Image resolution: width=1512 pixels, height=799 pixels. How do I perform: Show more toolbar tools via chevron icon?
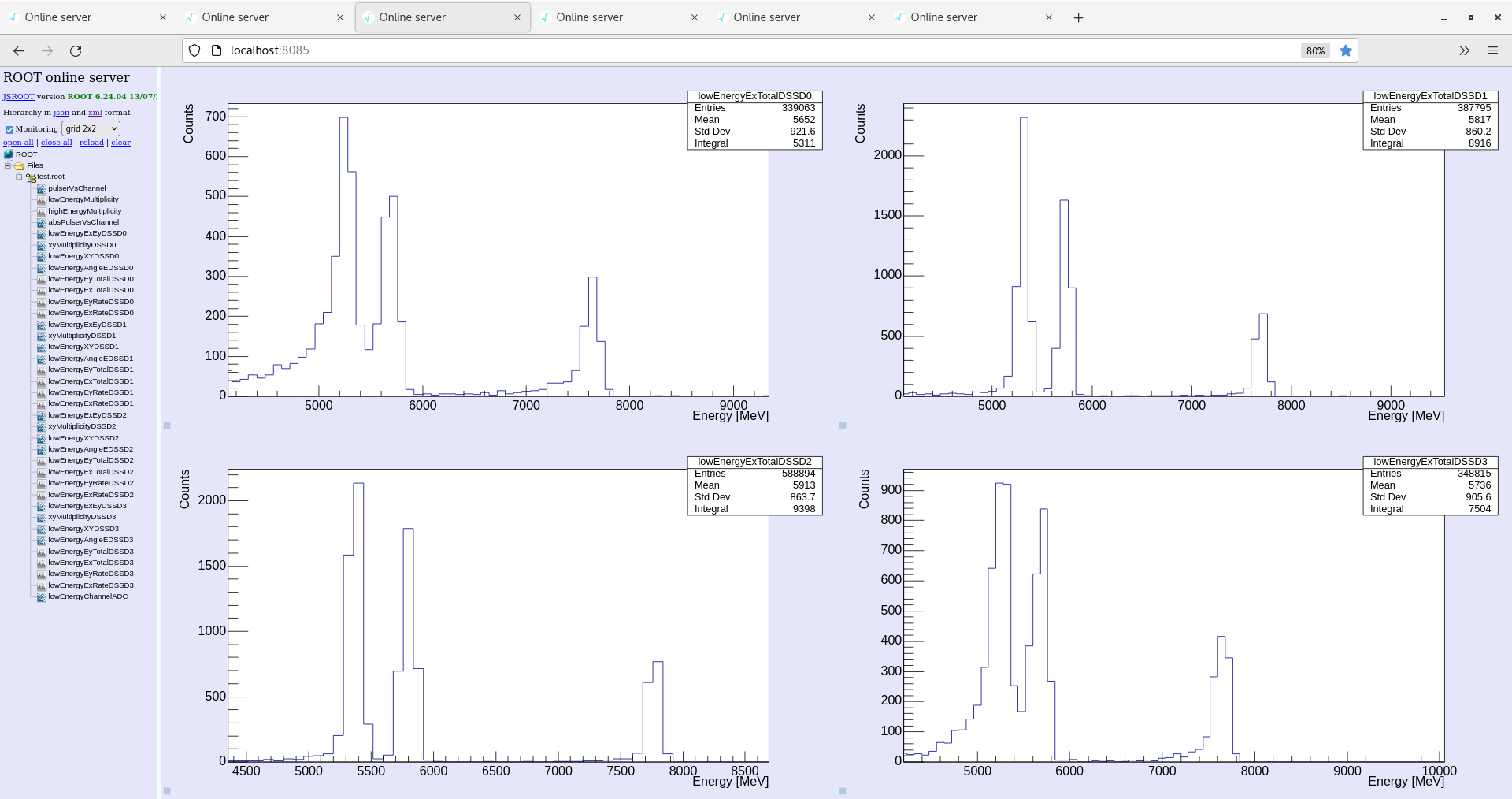1464,50
